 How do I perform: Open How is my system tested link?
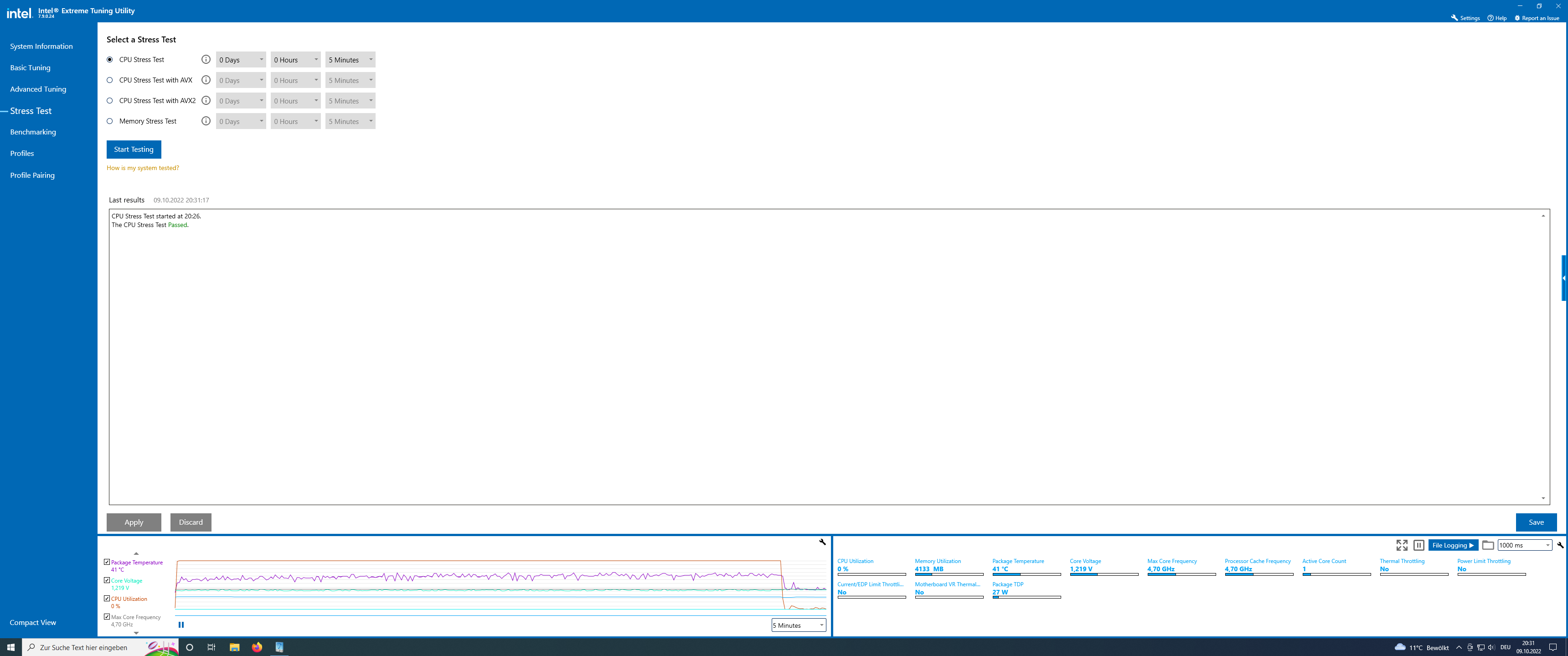pyautogui.click(x=142, y=168)
